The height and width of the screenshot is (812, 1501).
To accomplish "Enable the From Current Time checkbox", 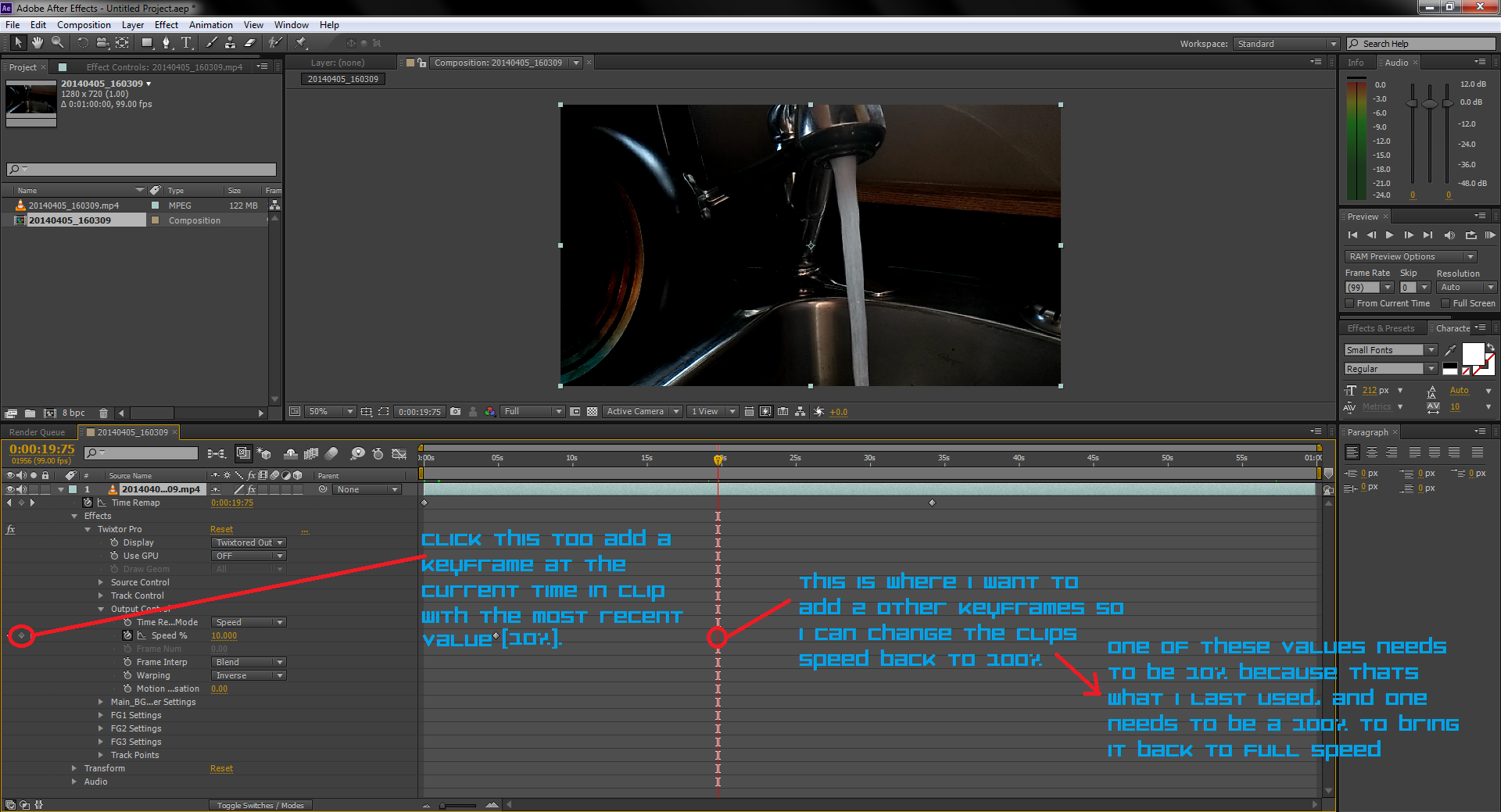I will (1350, 303).
